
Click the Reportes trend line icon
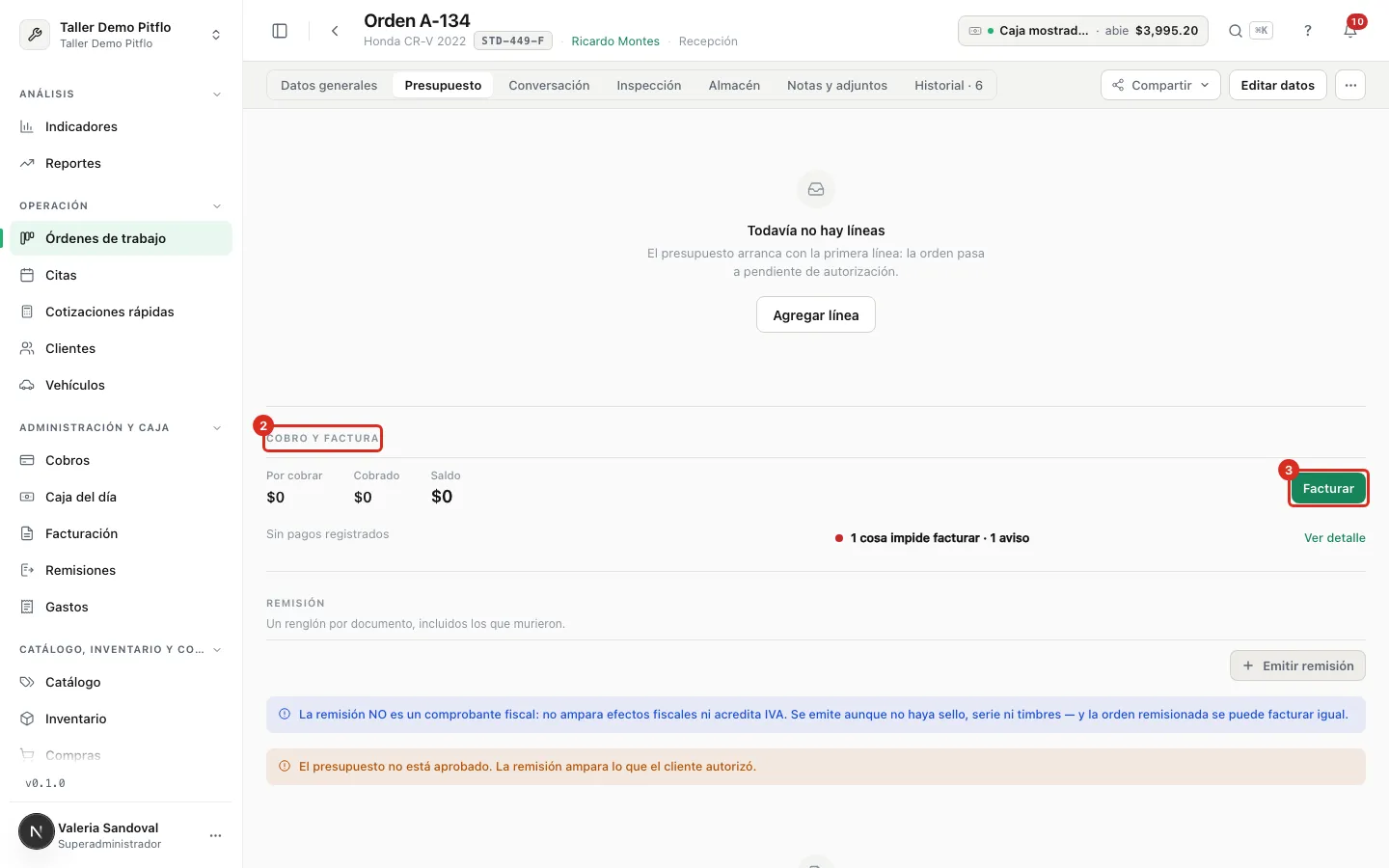[x=27, y=163]
